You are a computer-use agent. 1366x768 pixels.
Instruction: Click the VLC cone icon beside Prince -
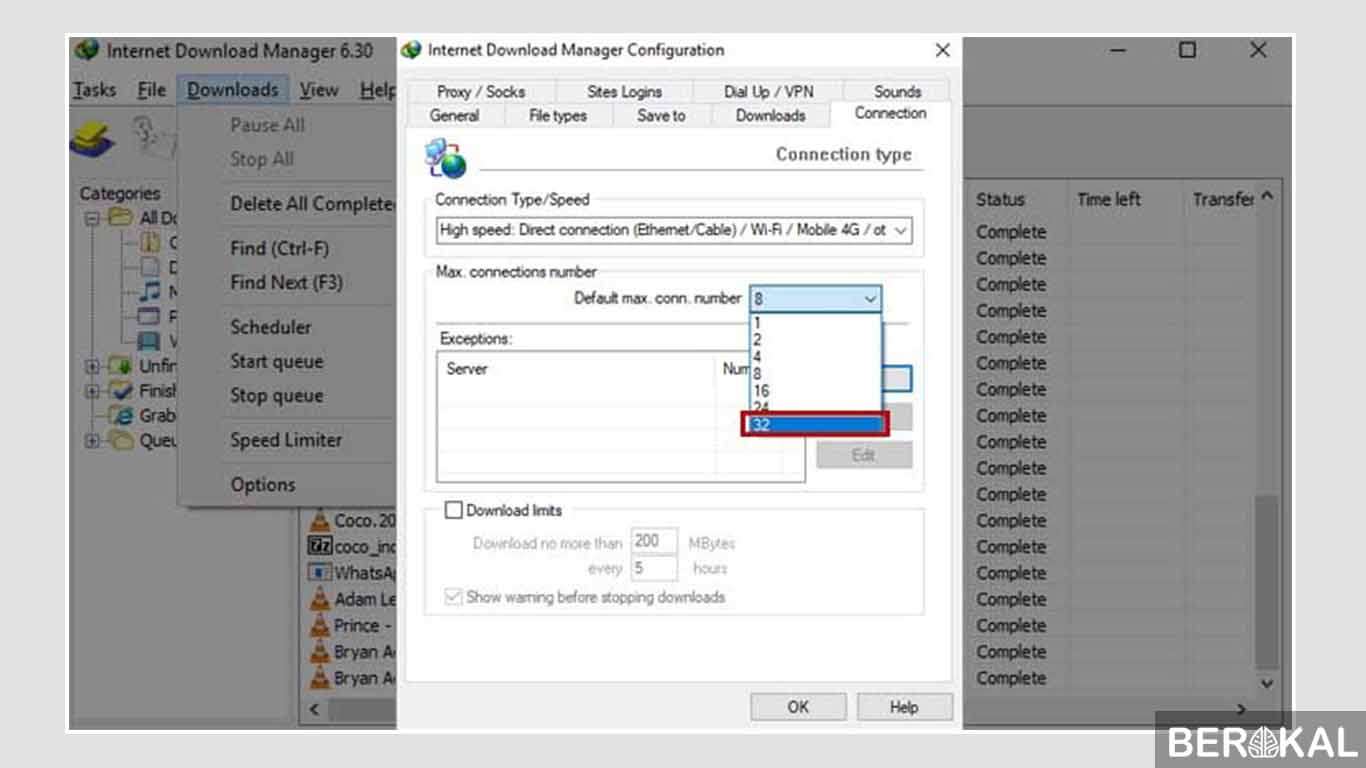pos(319,625)
